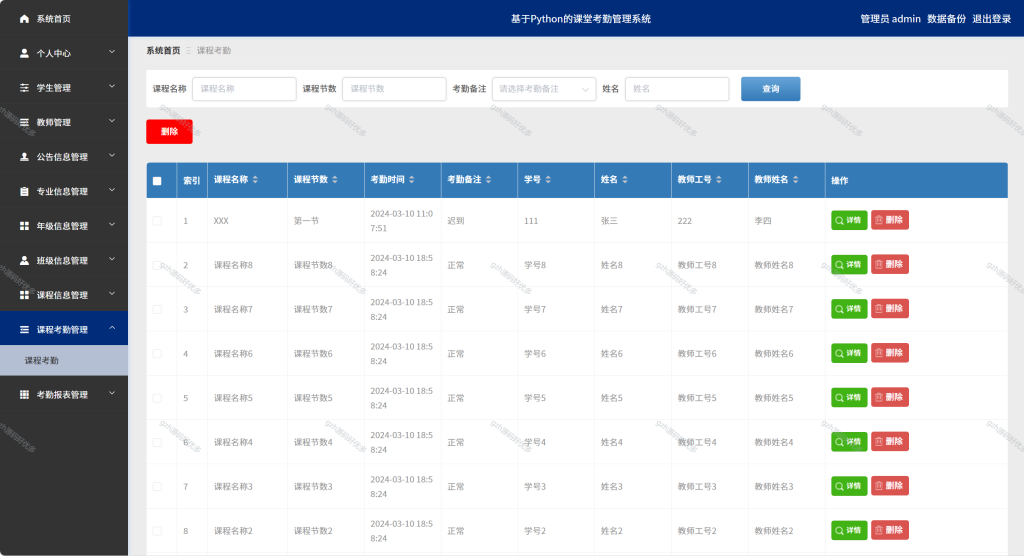1024x556 pixels.
Task: Click the 公告信息管理 sidebar icon
Action: click(x=24, y=157)
